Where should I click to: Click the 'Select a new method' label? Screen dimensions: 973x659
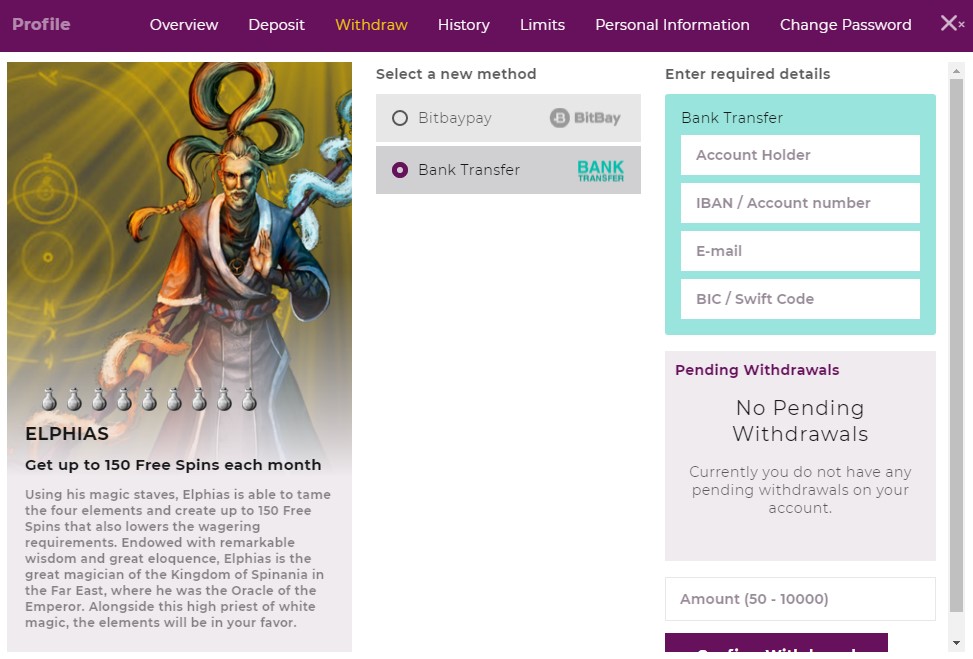(x=456, y=74)
